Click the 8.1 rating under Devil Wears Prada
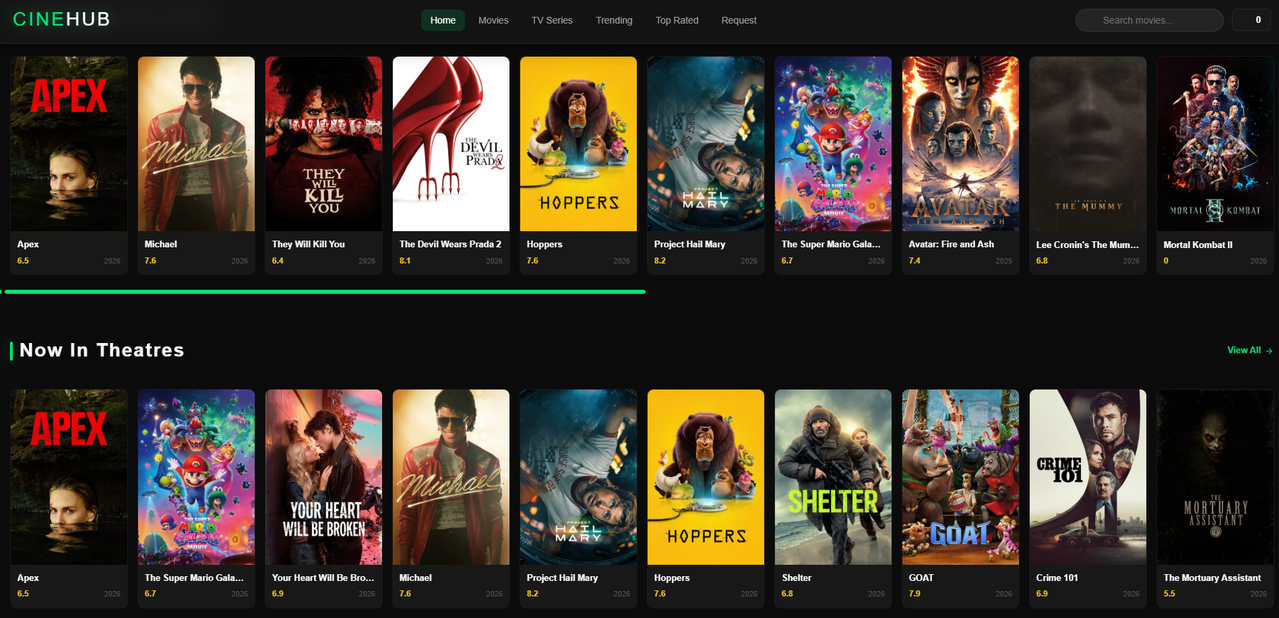The image size is (1279, 618). [405, 261]
